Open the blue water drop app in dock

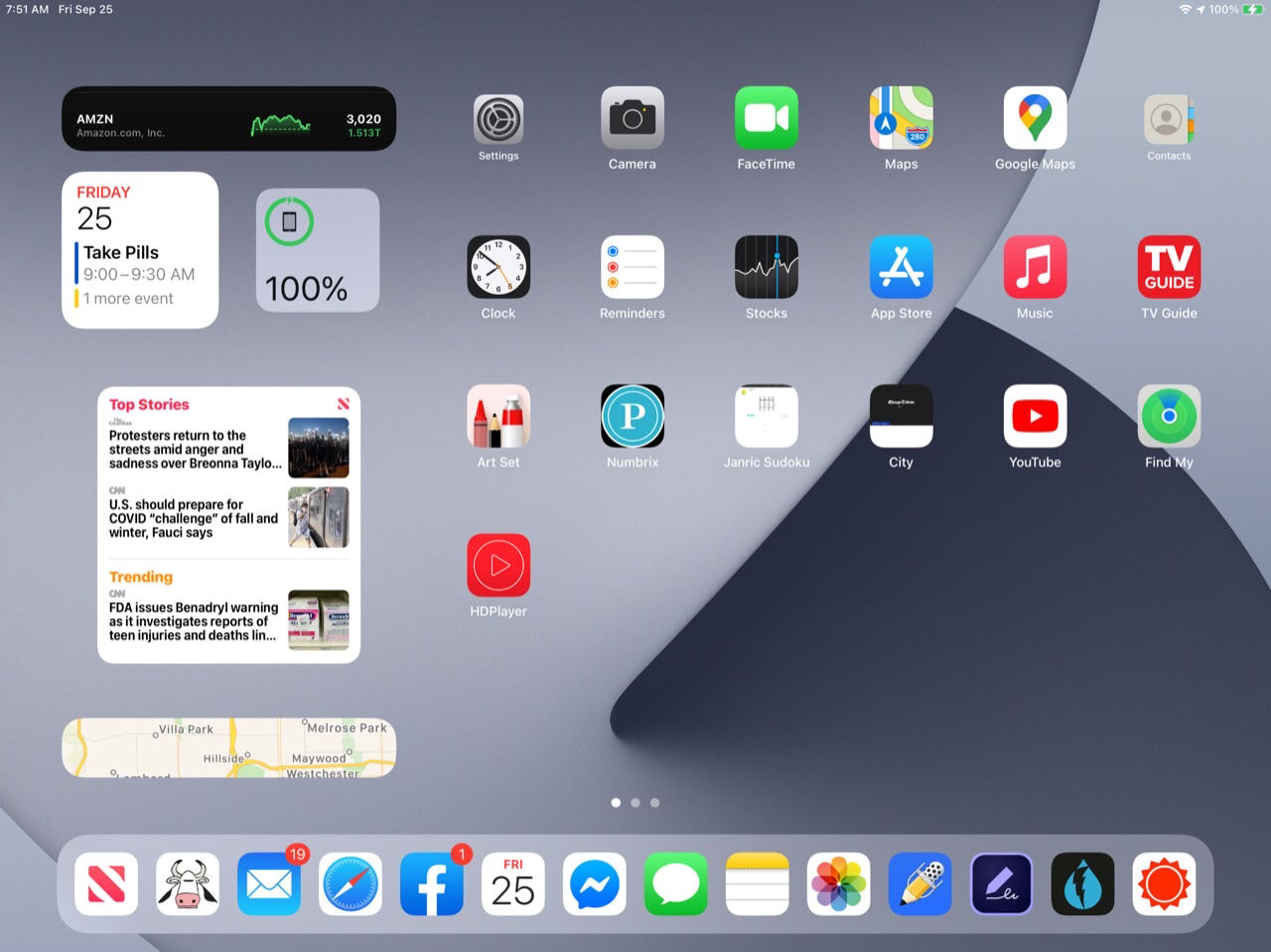(1083, 884)
